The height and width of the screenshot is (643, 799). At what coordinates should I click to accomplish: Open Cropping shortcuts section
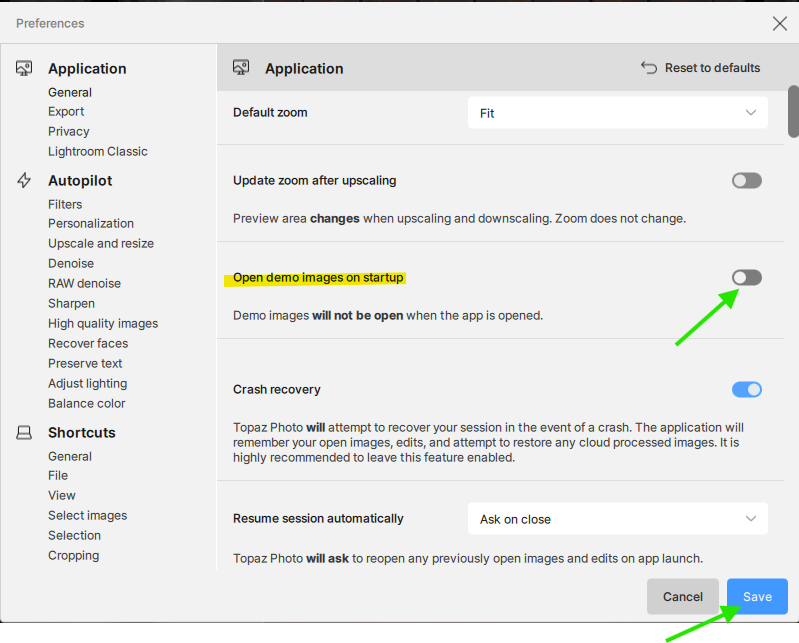73,555
